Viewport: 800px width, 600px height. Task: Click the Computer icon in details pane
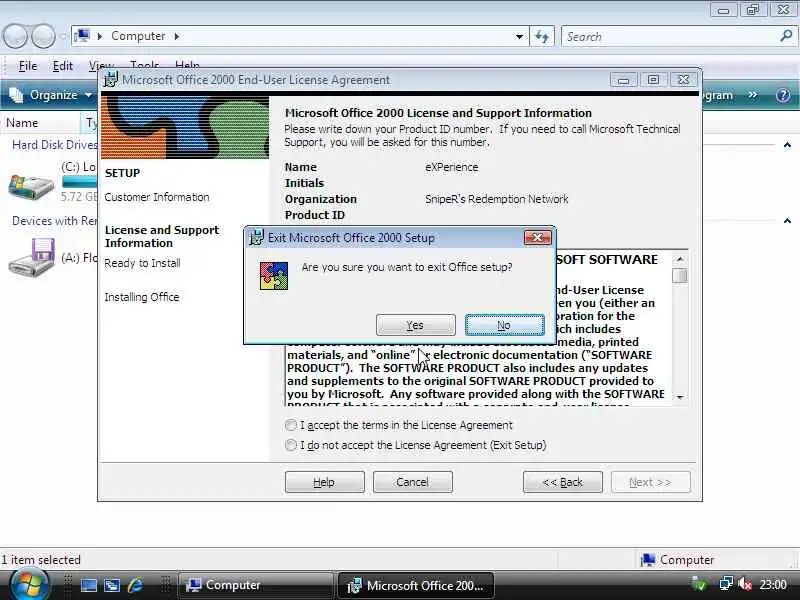click(x=647, y=560)
